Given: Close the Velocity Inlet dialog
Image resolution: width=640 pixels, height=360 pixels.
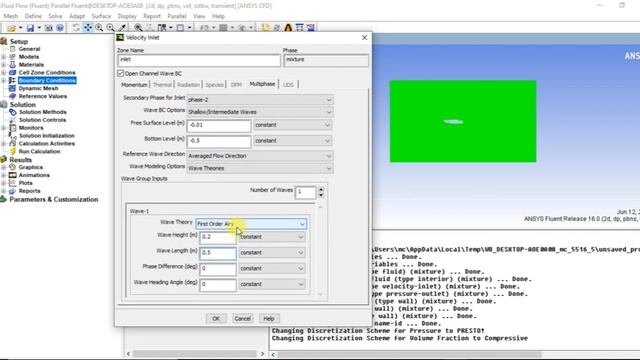Looking at the screenshot, I should coord(364,38).
